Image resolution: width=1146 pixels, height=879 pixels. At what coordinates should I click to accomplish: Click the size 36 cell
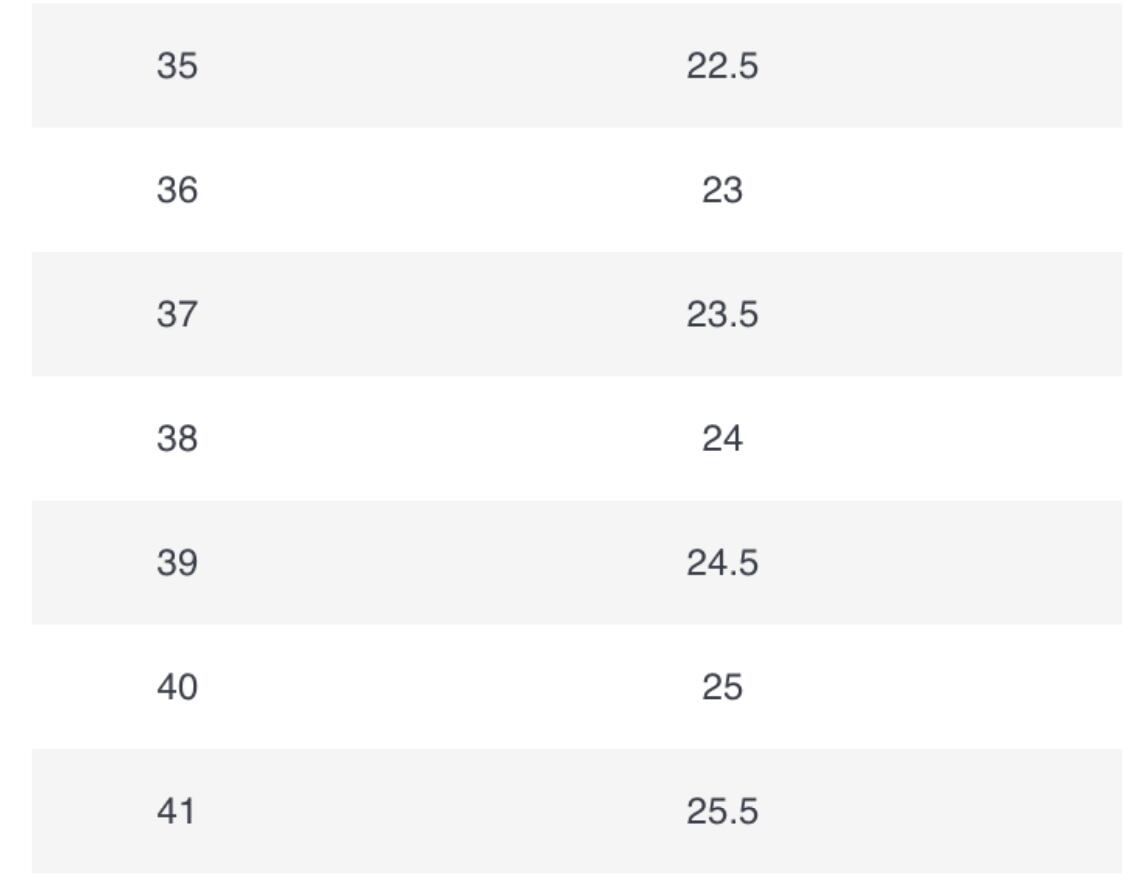click(x=177, y=190)
